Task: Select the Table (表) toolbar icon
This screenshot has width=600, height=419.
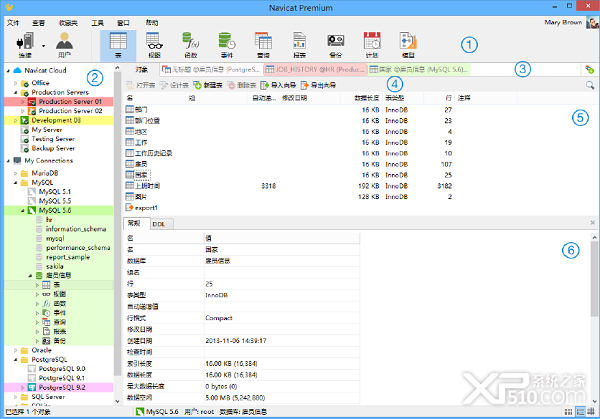Action: coord(118,46)
